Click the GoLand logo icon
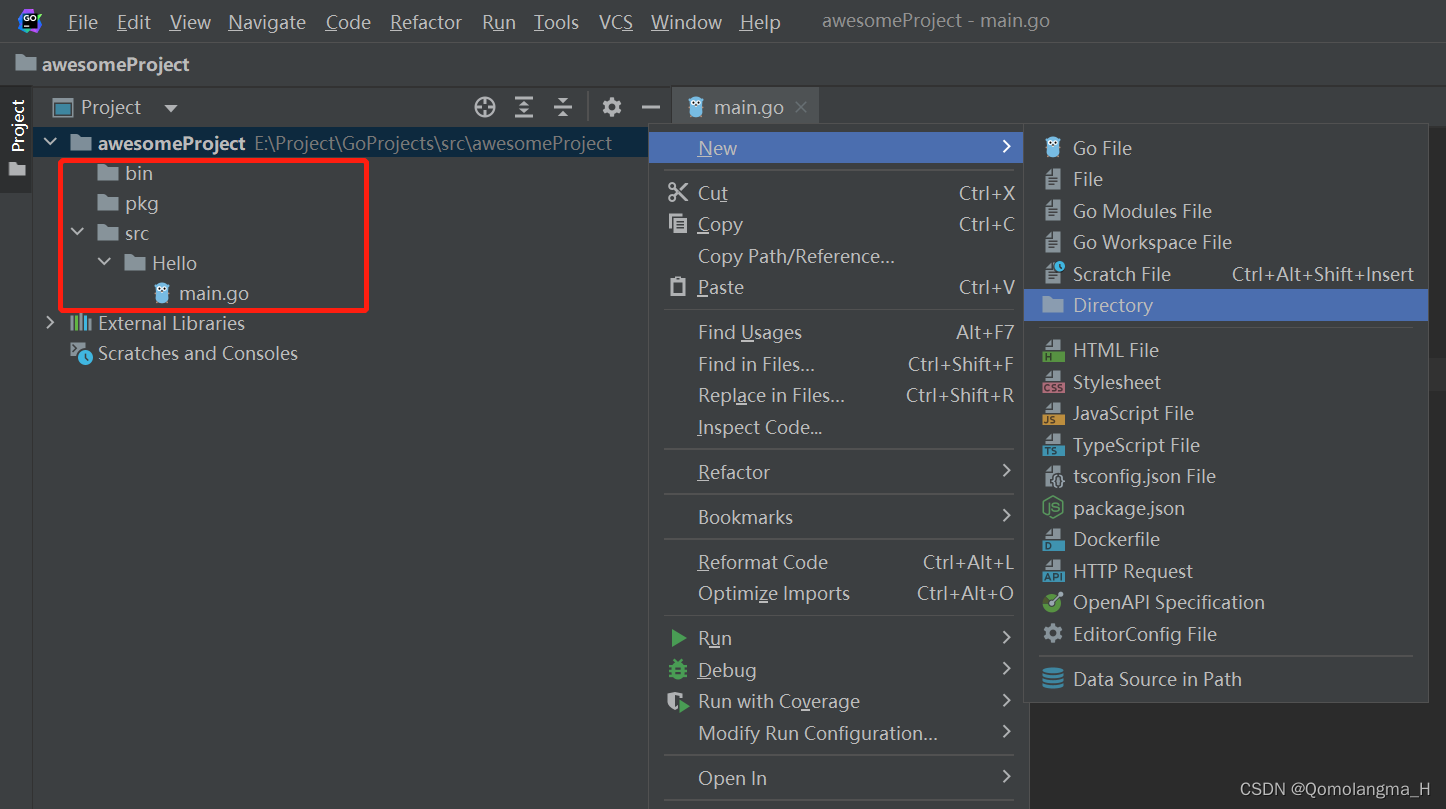The height and width of the screenshot is (809, 1446). coord(29,20)
